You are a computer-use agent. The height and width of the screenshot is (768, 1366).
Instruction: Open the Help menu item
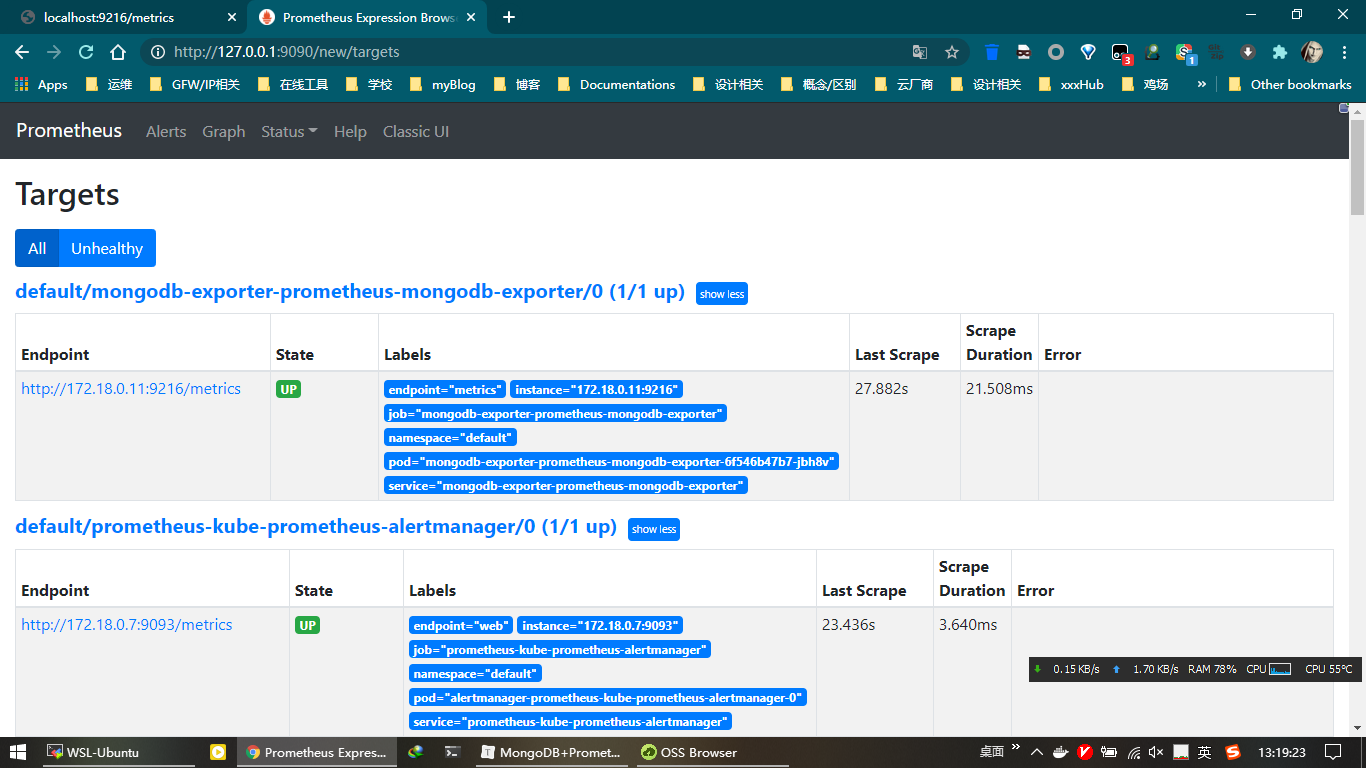point(350,131)
